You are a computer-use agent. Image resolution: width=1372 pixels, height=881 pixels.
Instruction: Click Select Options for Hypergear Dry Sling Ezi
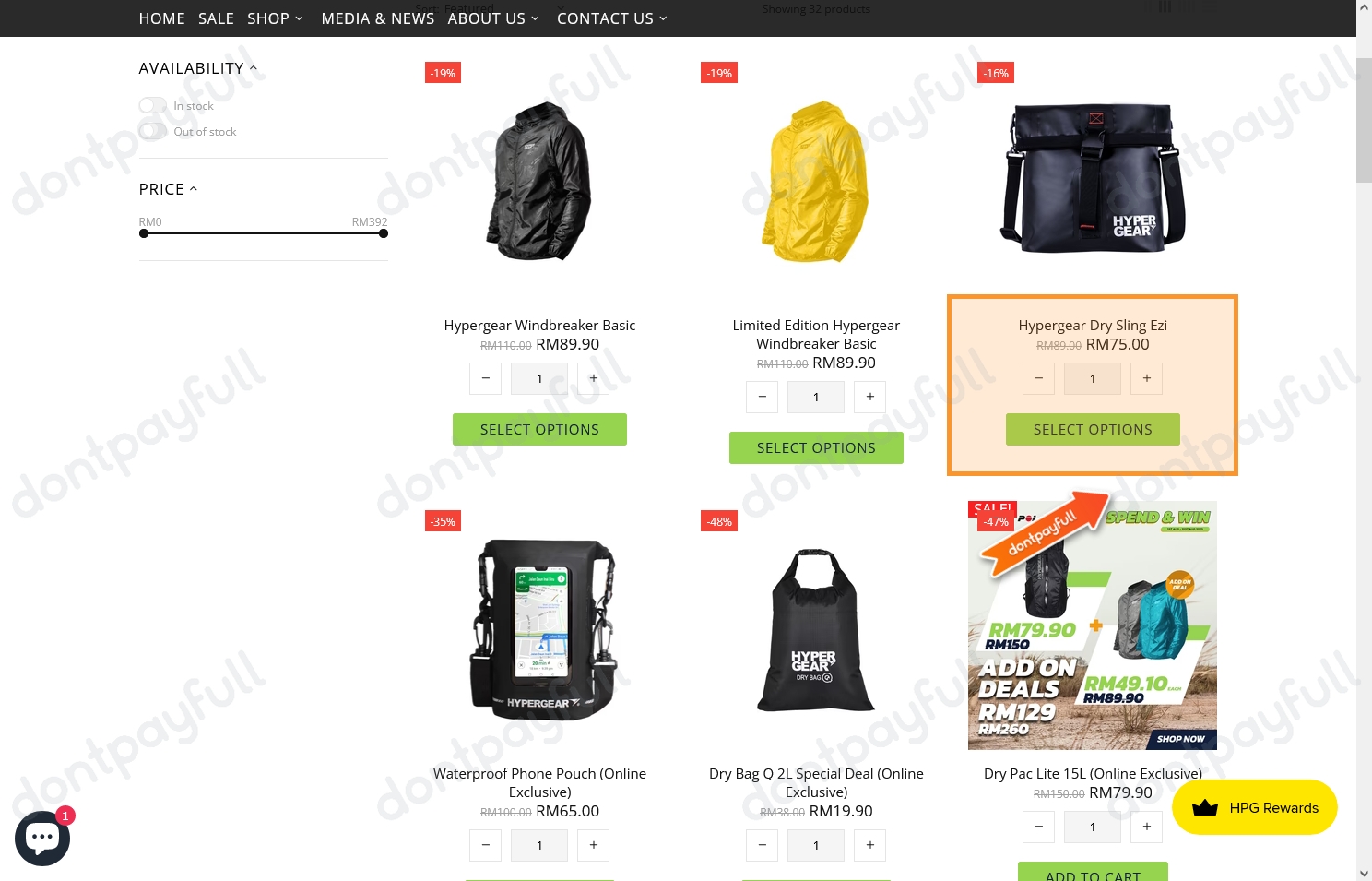(x=1093, y=430)
